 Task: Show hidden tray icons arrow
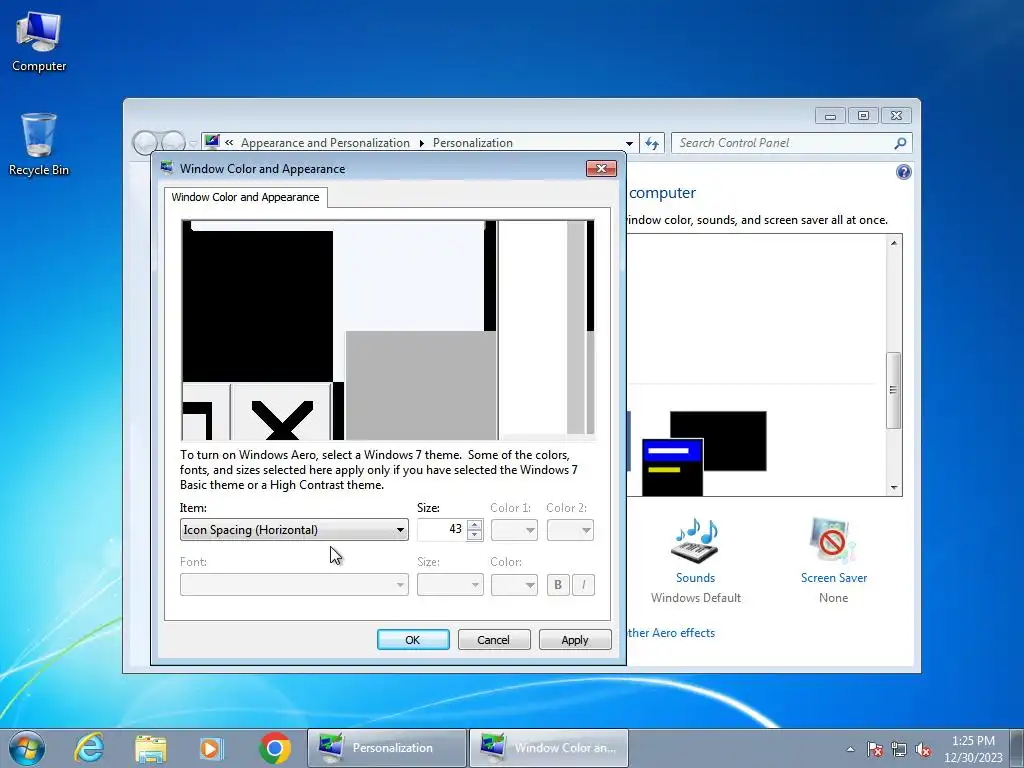point(850,749)
